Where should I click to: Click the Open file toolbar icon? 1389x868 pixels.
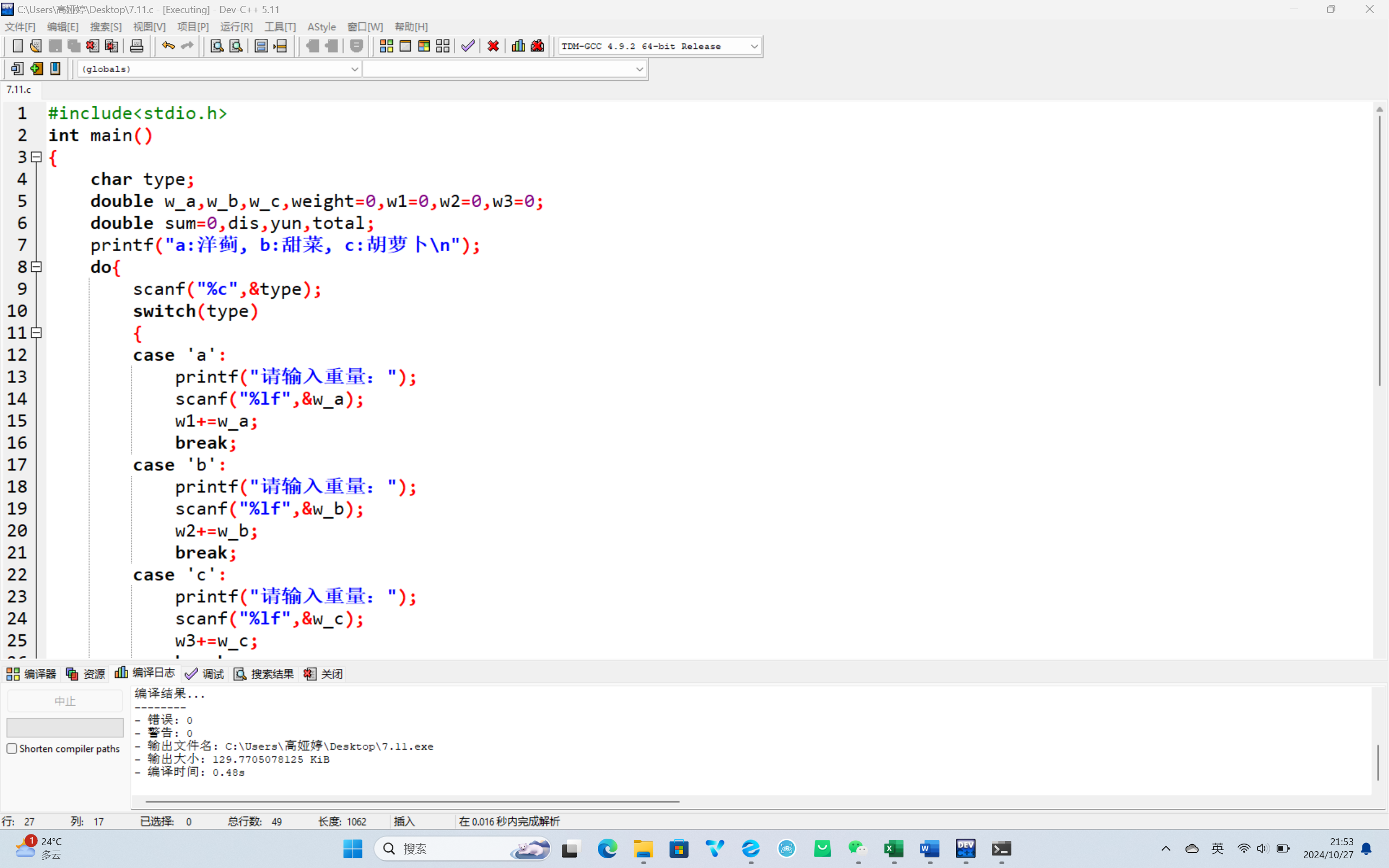(x=36, y=46)
